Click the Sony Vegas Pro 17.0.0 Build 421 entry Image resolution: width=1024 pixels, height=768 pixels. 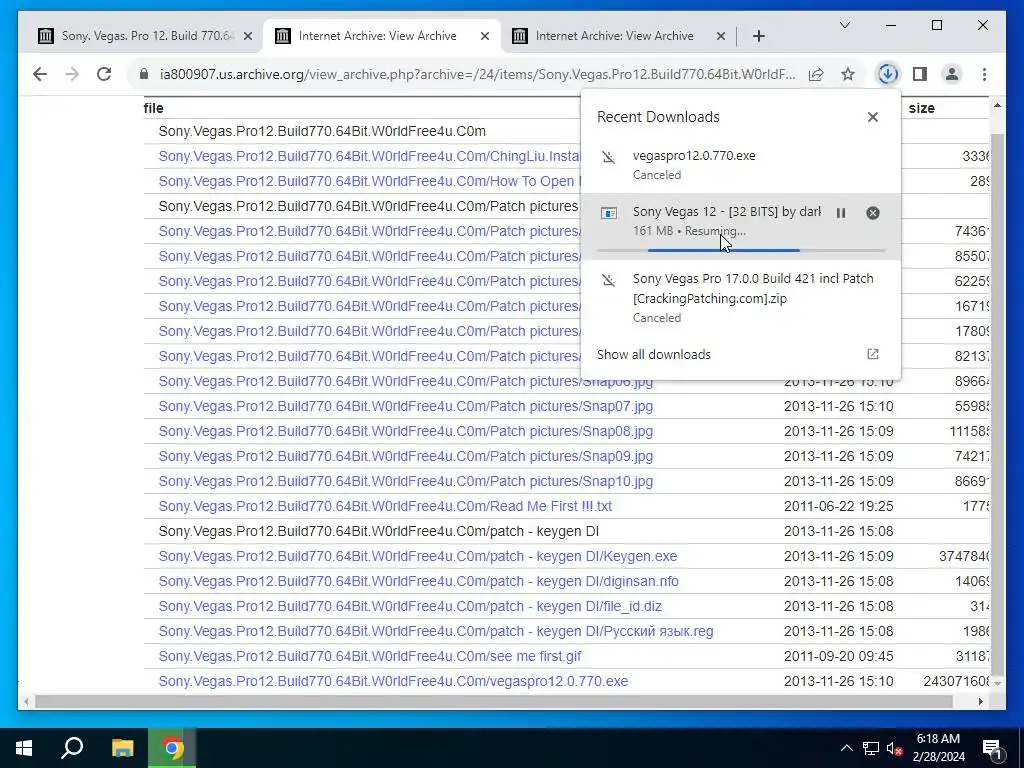[741, 298]
